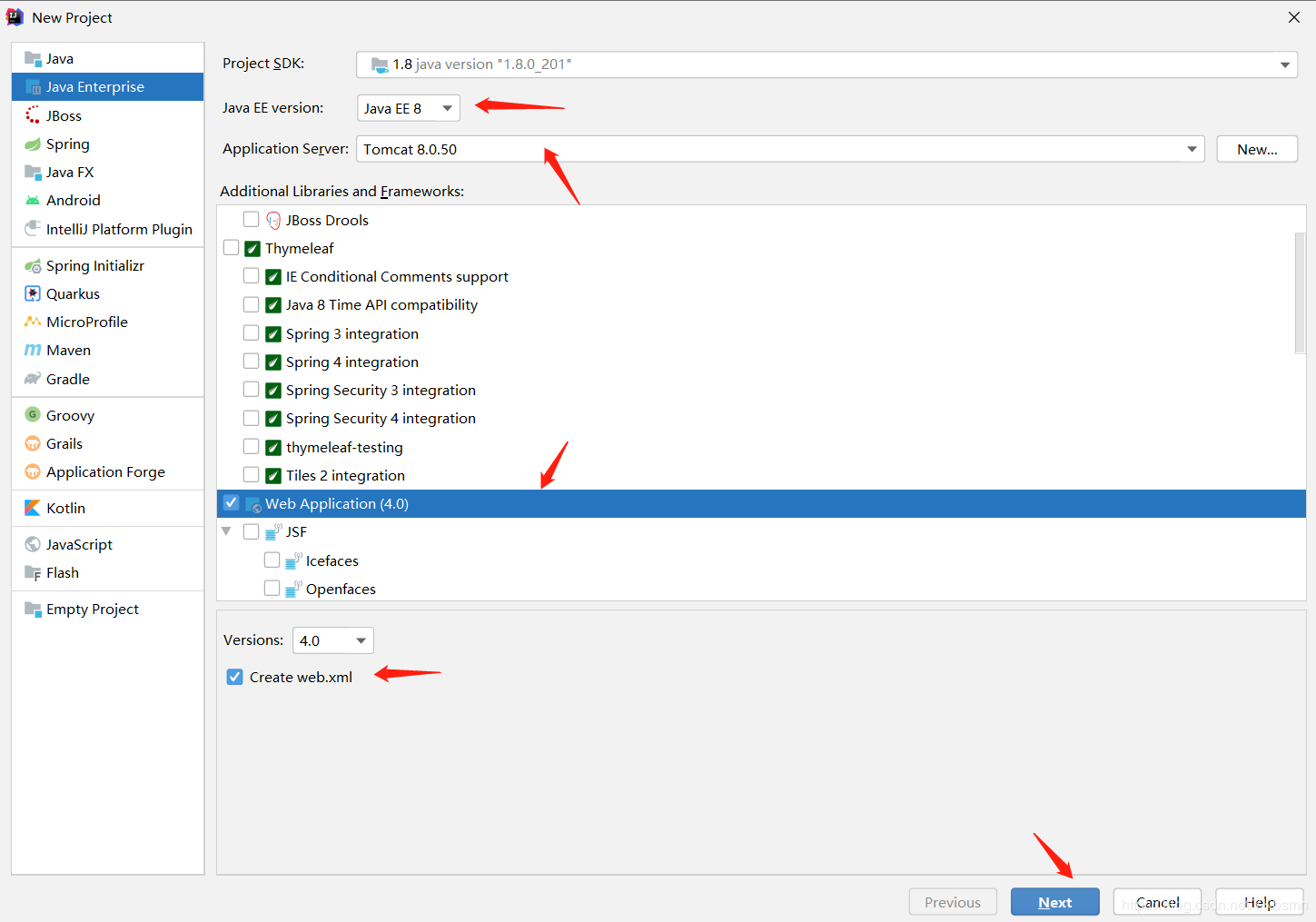The width and height of the screenshot is (1316, 922).
Task: Click the 'Tiles 2 integration' row label
Action: (345, 476)
